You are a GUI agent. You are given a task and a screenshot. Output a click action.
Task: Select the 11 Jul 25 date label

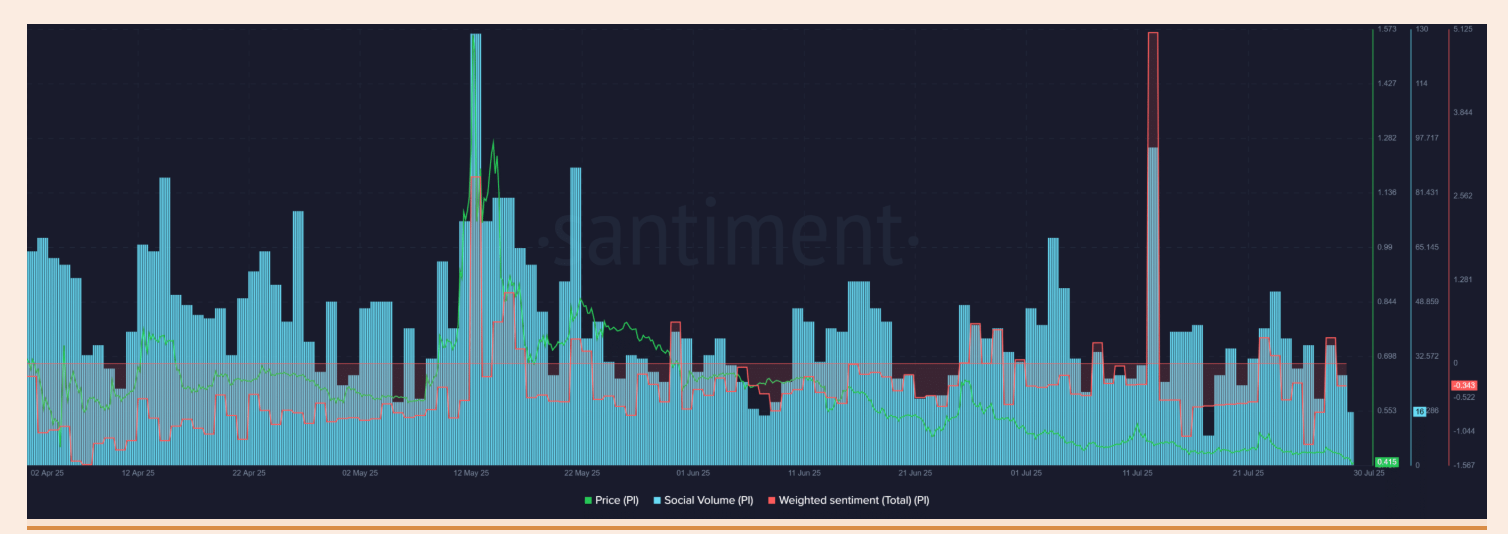(x=1138, y=473)
